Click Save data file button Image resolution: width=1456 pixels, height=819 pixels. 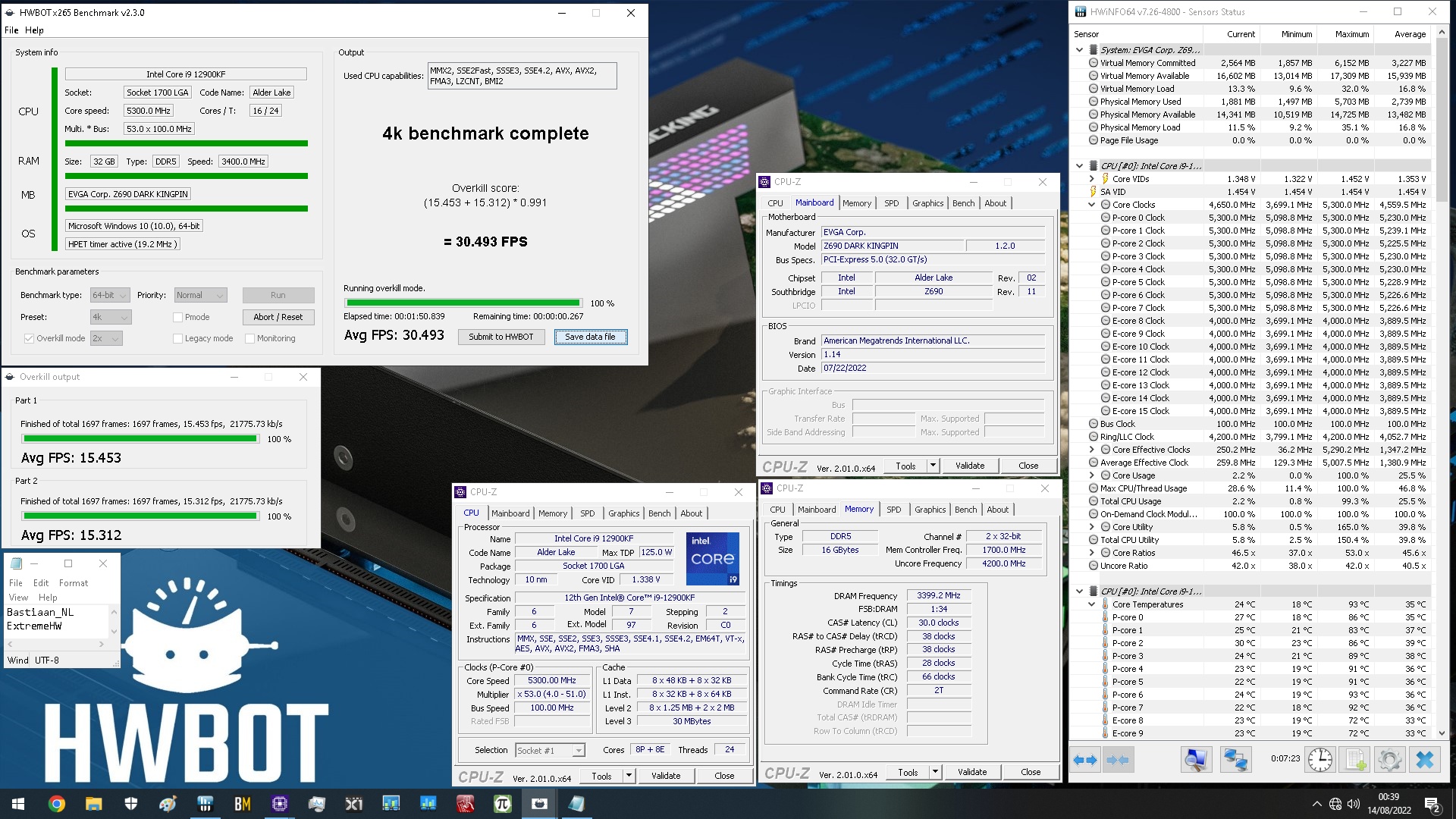591,337
